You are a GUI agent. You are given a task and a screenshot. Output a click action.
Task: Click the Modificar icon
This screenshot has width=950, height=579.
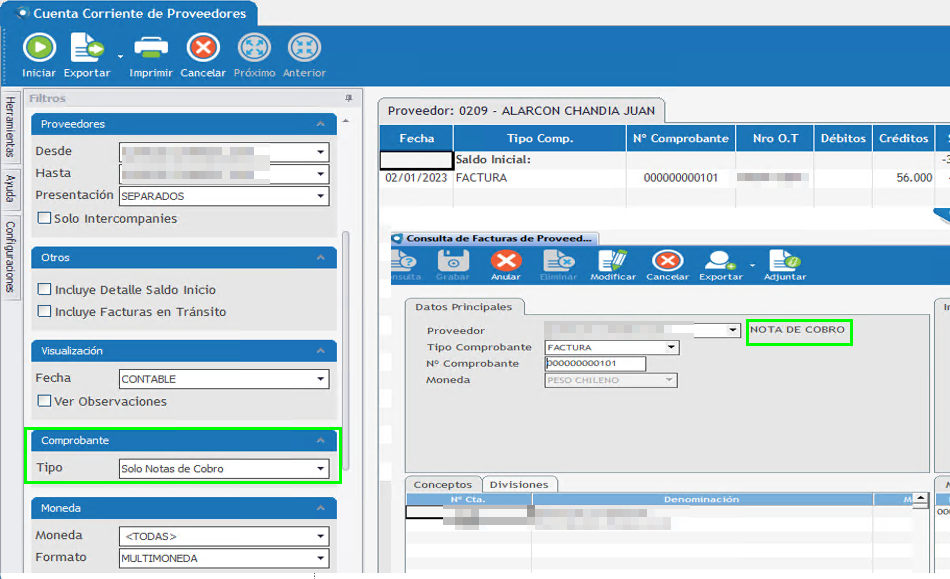point(613,261)
